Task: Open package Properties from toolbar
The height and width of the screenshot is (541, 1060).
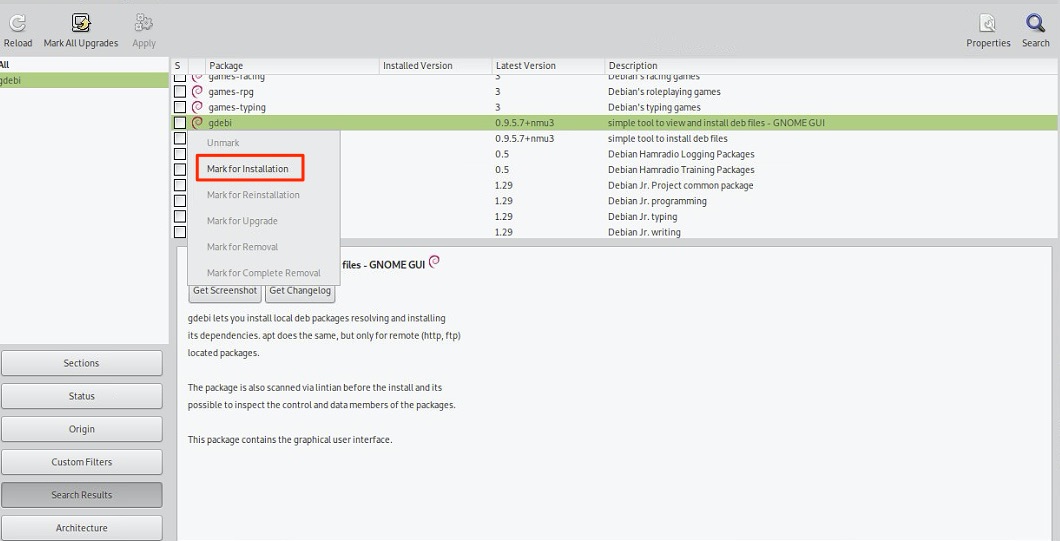Action: pos(987,23)
